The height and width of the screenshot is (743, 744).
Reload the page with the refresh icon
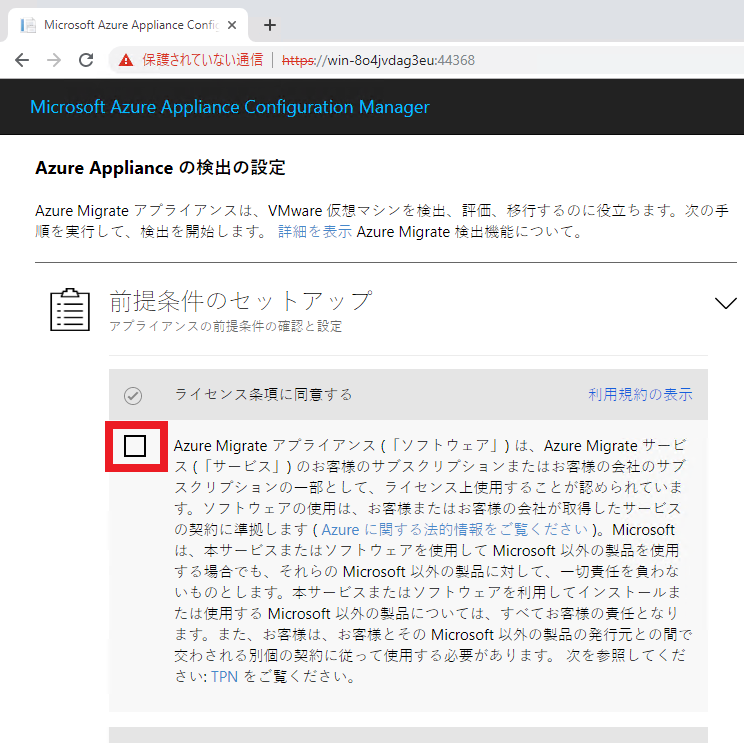pyautogui.click(x=86, y=60)
